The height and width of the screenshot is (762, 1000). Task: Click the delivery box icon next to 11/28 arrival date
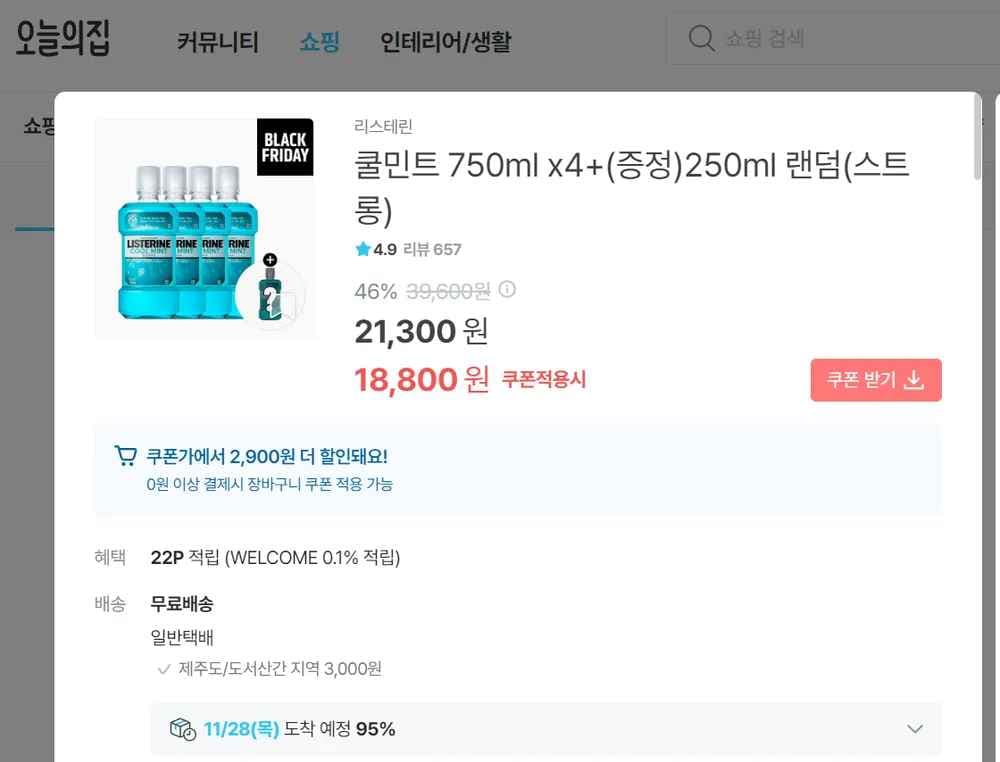coord(180,729)
